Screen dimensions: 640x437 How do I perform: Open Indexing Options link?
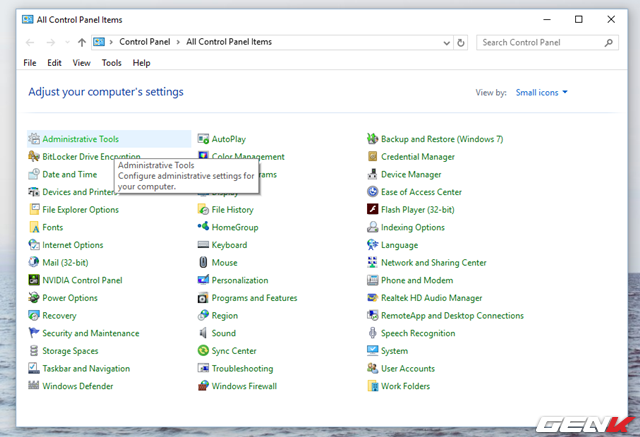tap(413, 227)
